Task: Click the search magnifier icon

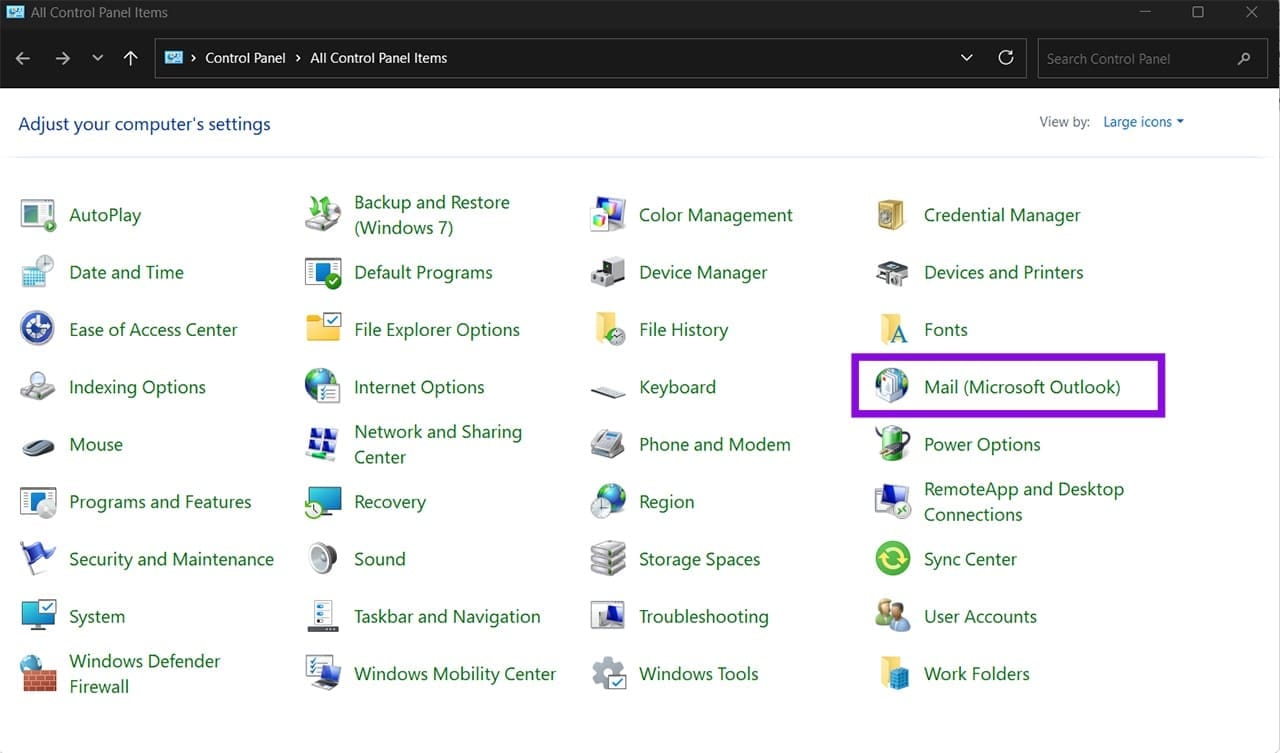Action: tap(1244, 59)
